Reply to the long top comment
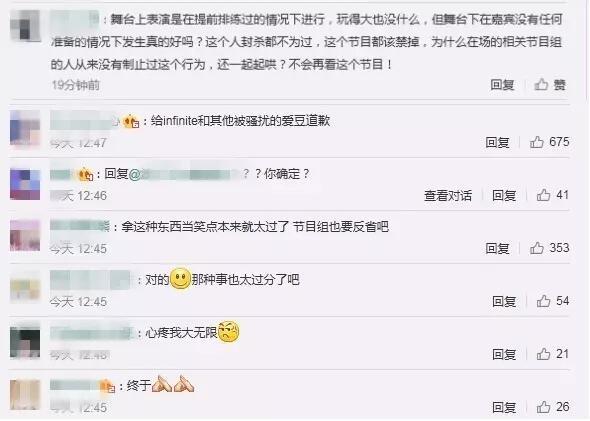Image resolution: width=590 pixels, height=421 pixels. [x=502, y=85]
